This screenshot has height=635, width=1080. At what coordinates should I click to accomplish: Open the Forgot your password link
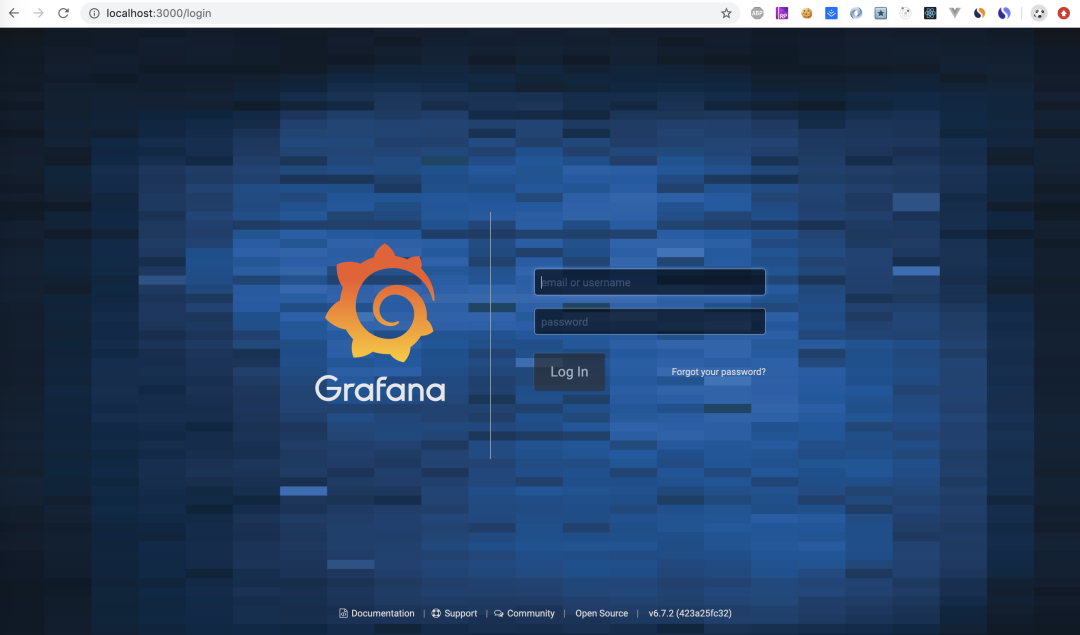718,372
